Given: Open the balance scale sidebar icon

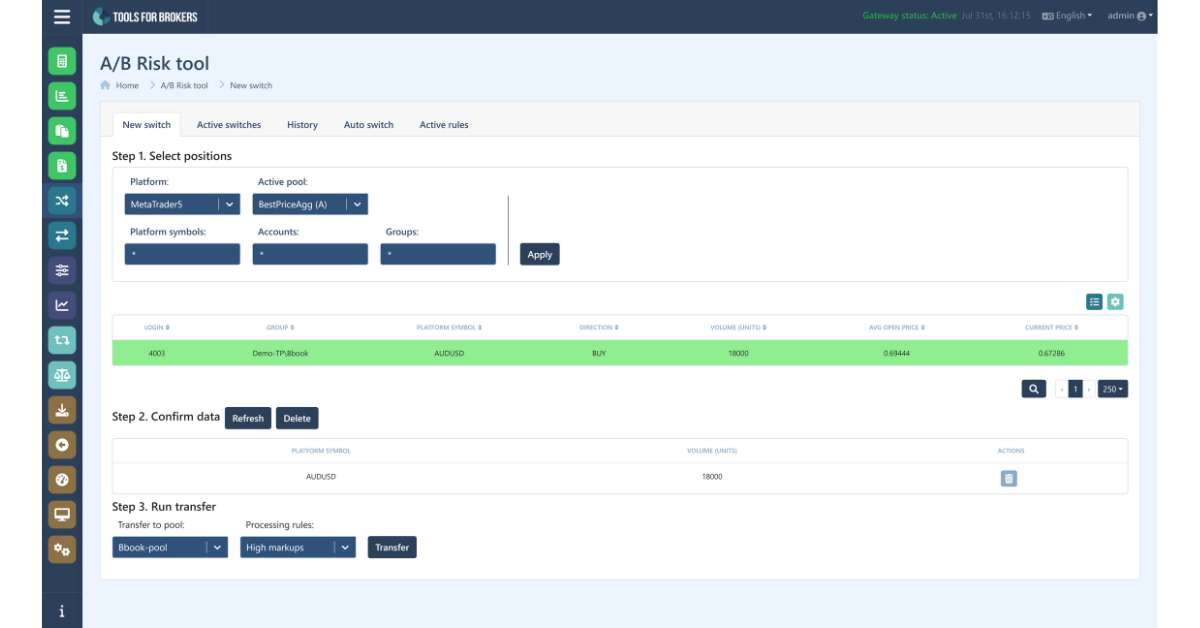Looking at the screenshot, I should coord(62,375).
